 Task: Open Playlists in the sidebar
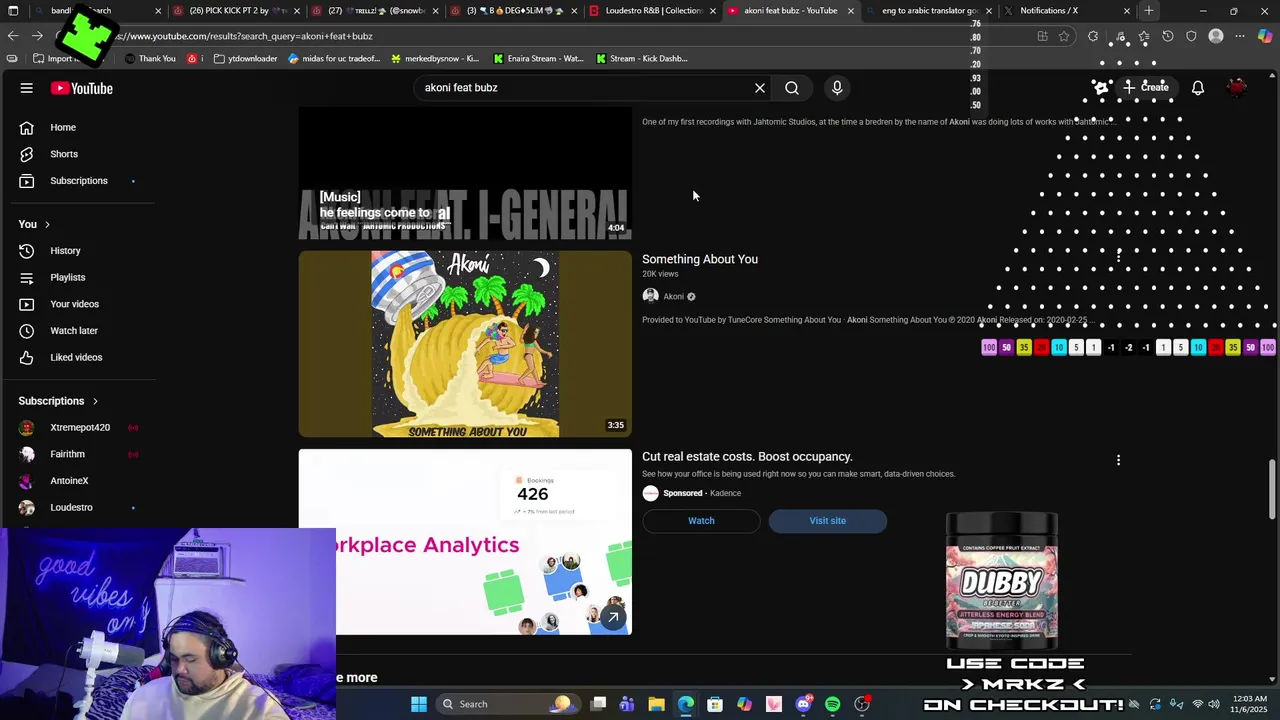pos(67,277)
